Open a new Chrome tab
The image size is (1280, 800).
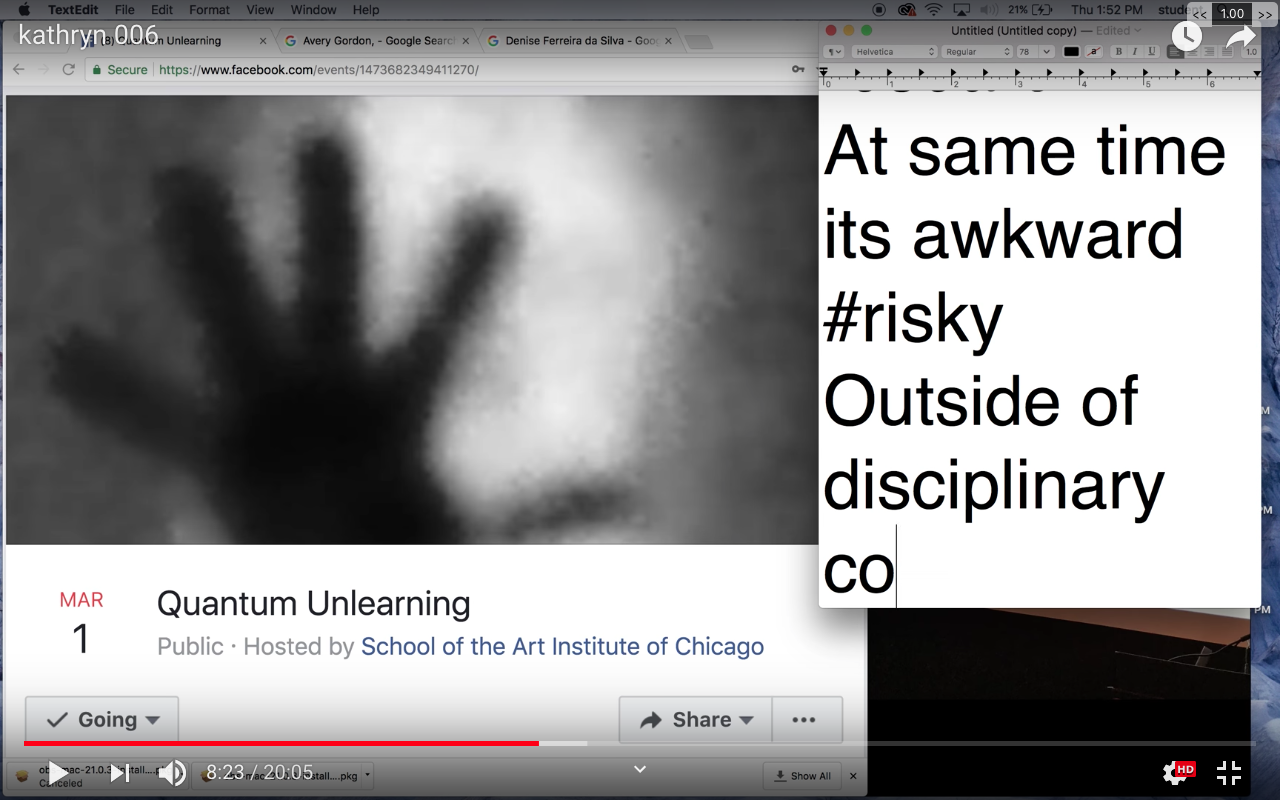(x=699, y=41)
